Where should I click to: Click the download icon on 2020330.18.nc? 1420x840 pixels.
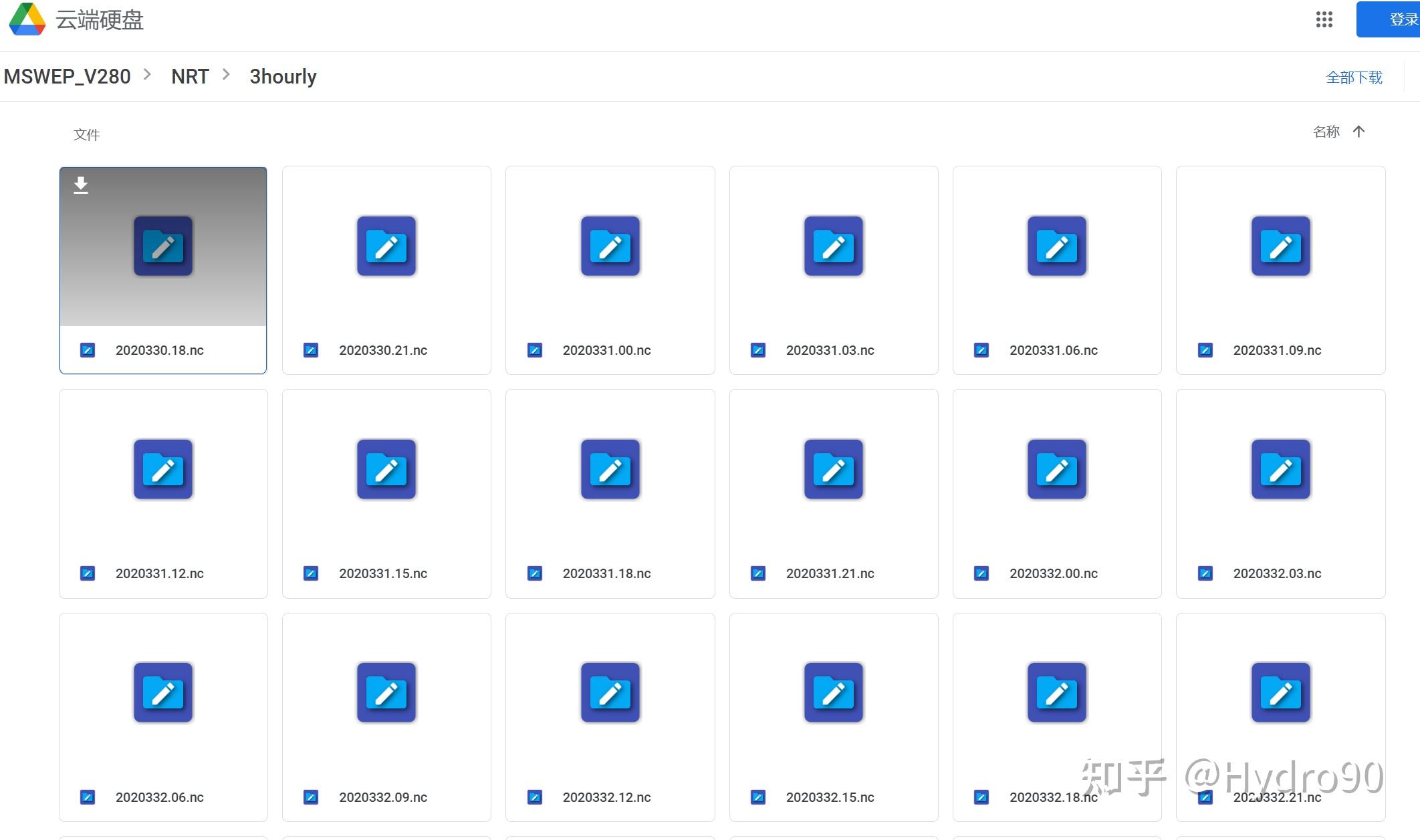pyautogui.click(x=81, y=185)
